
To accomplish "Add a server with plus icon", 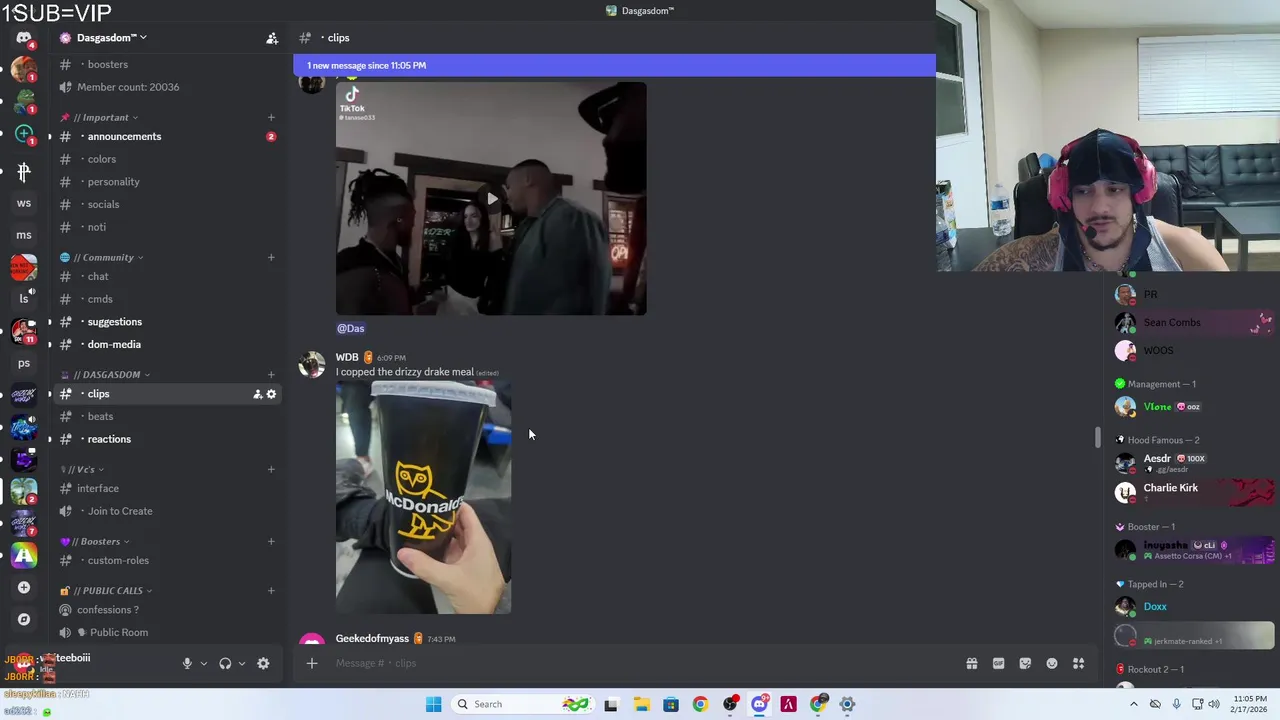I will [x=24, y=587].
